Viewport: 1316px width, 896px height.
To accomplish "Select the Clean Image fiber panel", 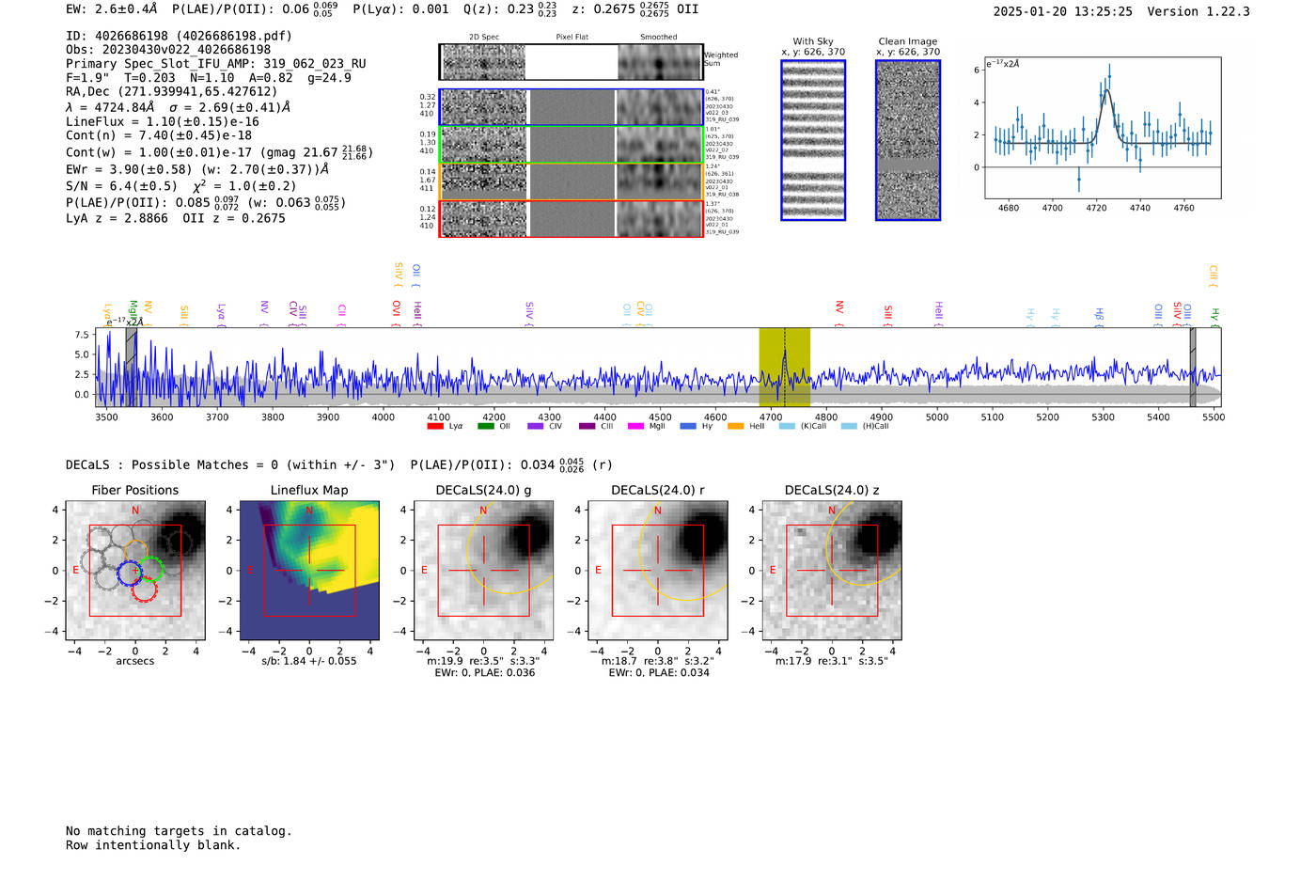I will [x=908, y=140].
